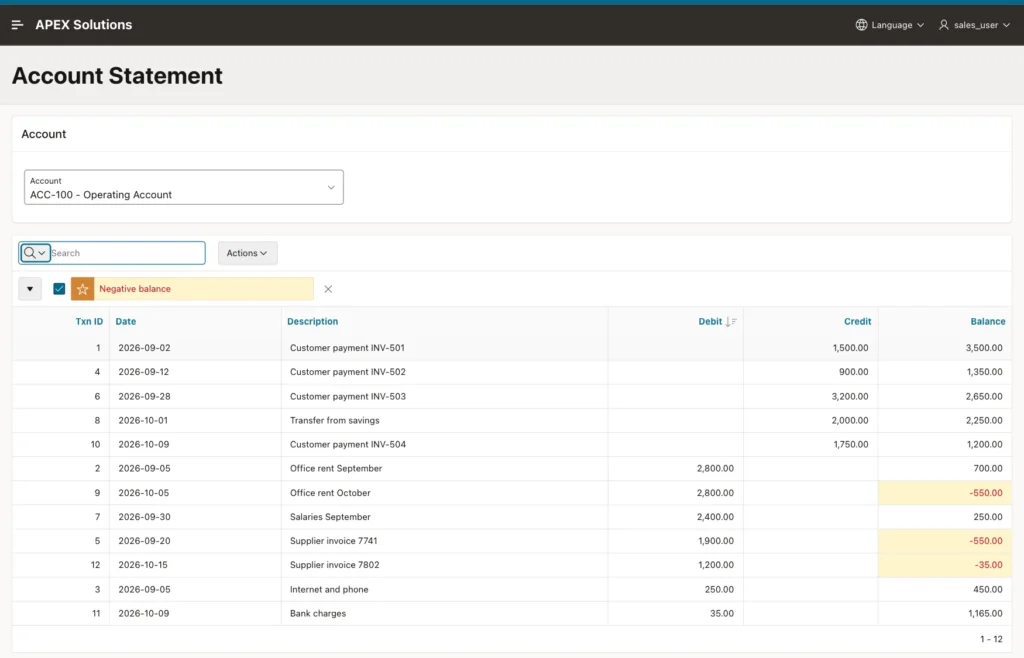1024x658 pixels.
Task: Click the 2,000.00 credit value
Action: coord(850,420)
